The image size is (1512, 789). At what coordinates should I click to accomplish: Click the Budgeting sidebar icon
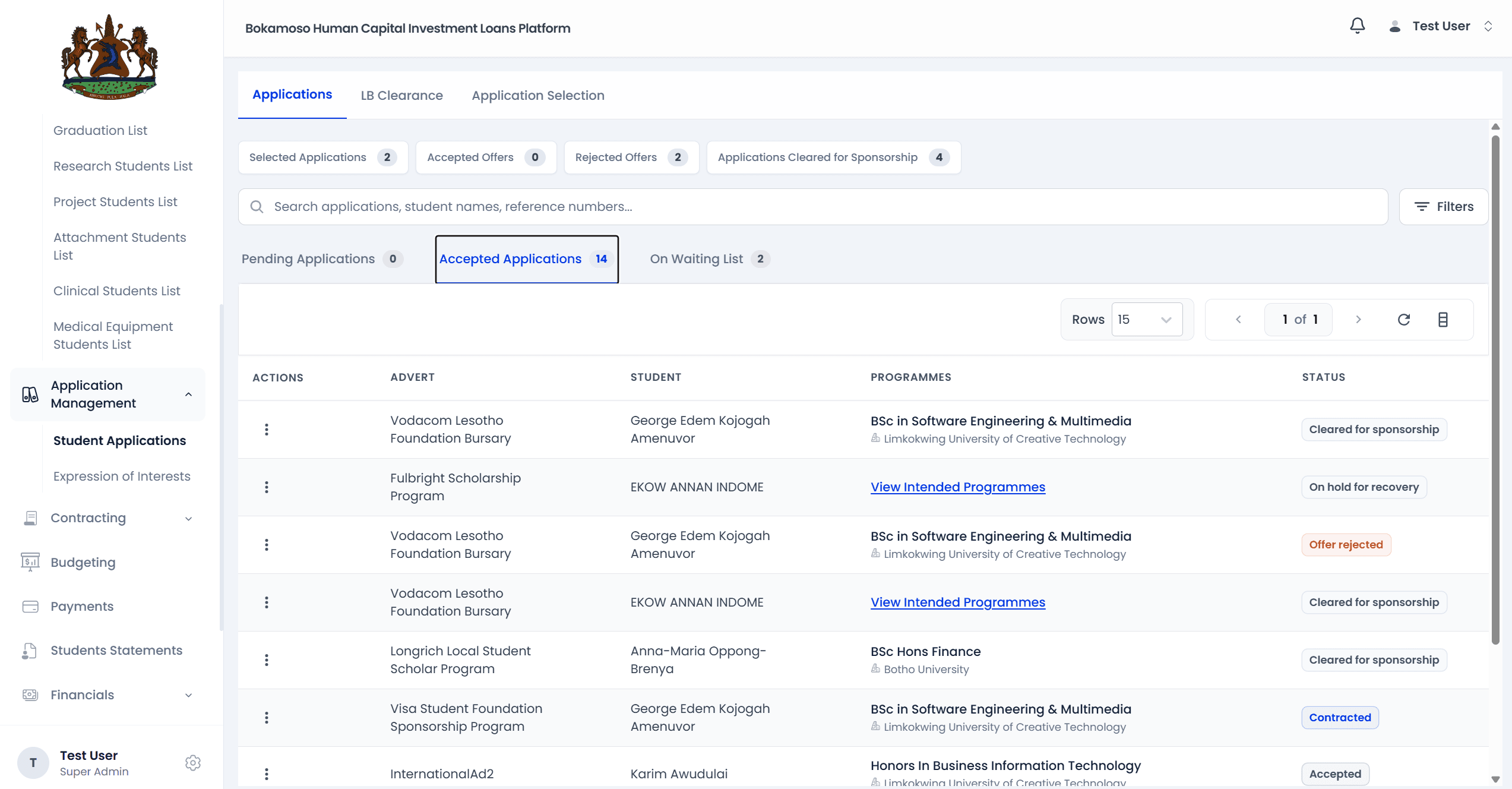[x=30, y=562]
